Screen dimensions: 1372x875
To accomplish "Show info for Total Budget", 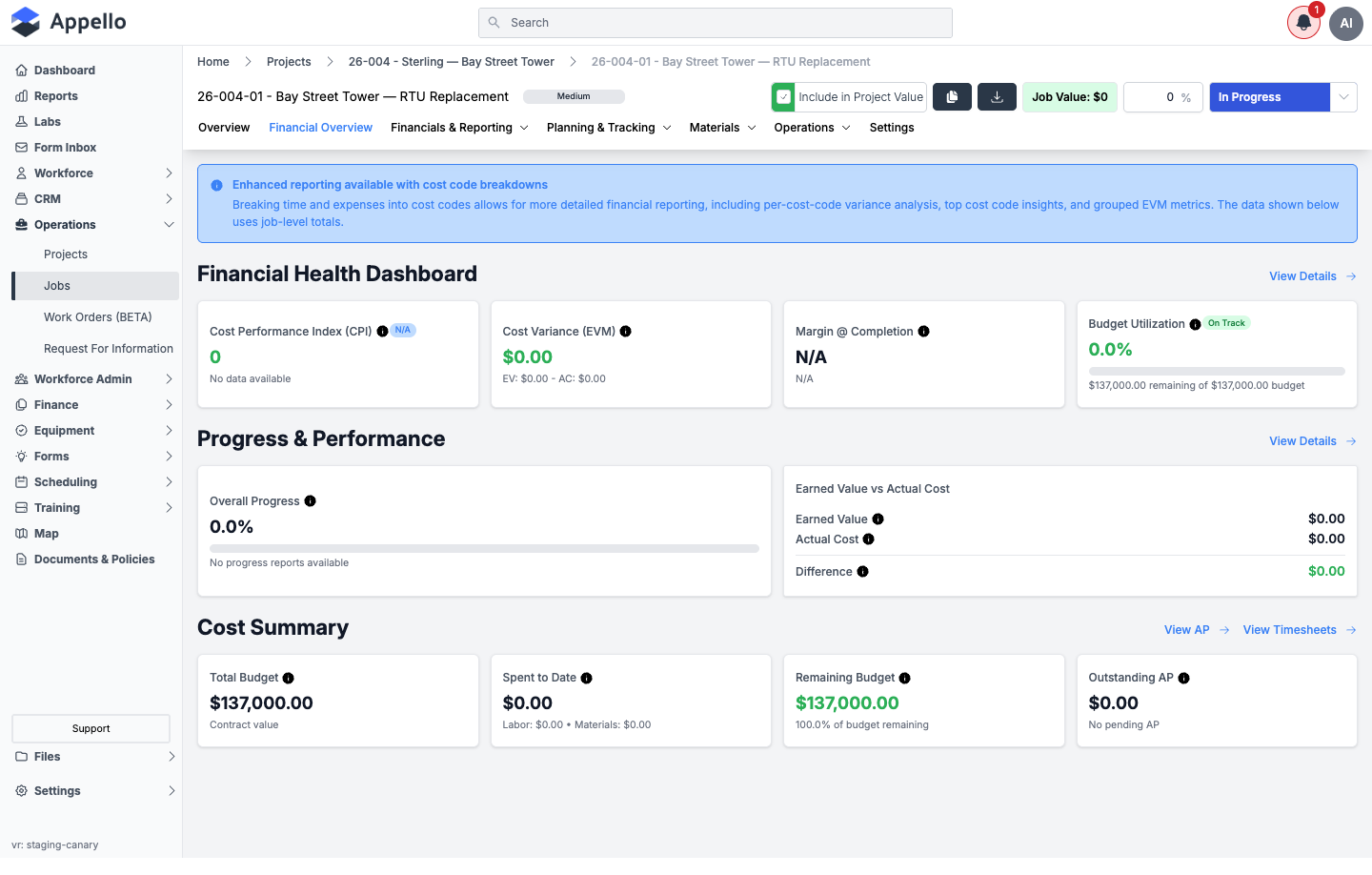I will coord(288,679).
